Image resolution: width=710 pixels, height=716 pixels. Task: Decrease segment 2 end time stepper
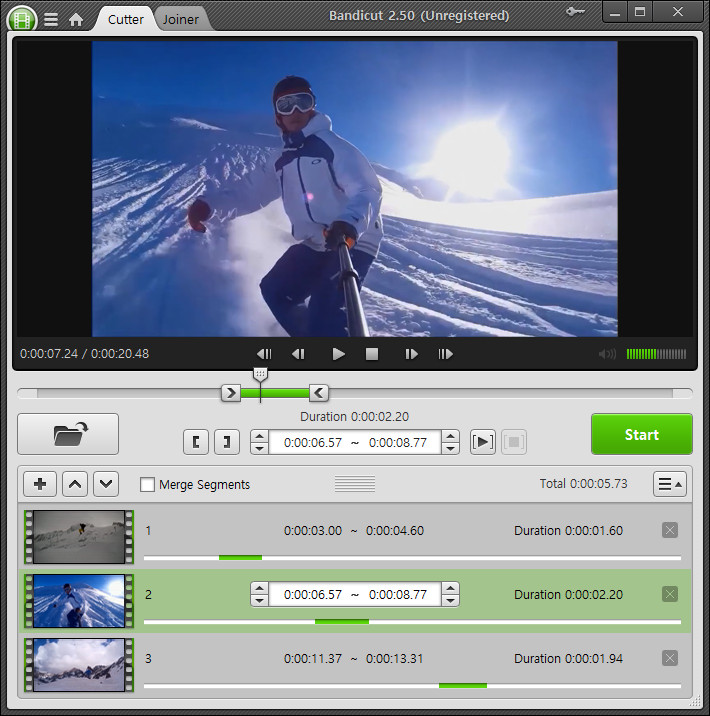pos(451,600)
